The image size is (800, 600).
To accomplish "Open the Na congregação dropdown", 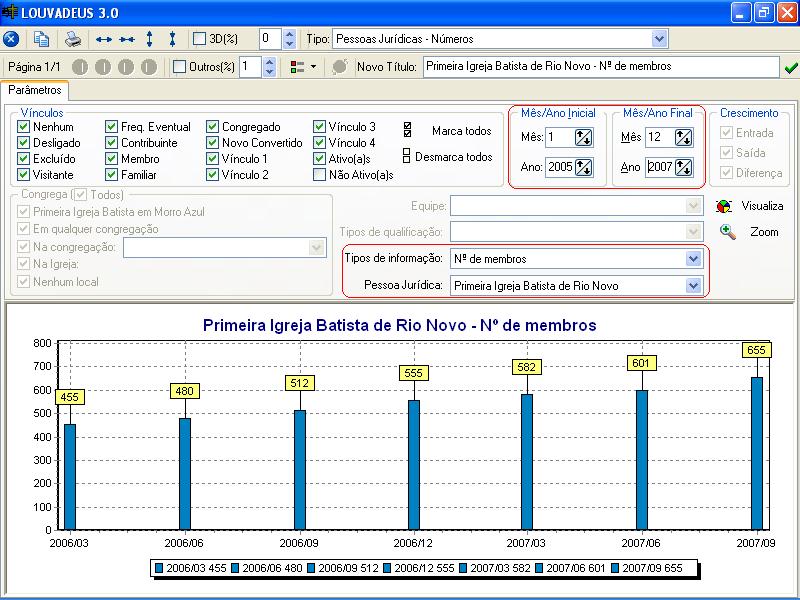I will click(317, 248).
